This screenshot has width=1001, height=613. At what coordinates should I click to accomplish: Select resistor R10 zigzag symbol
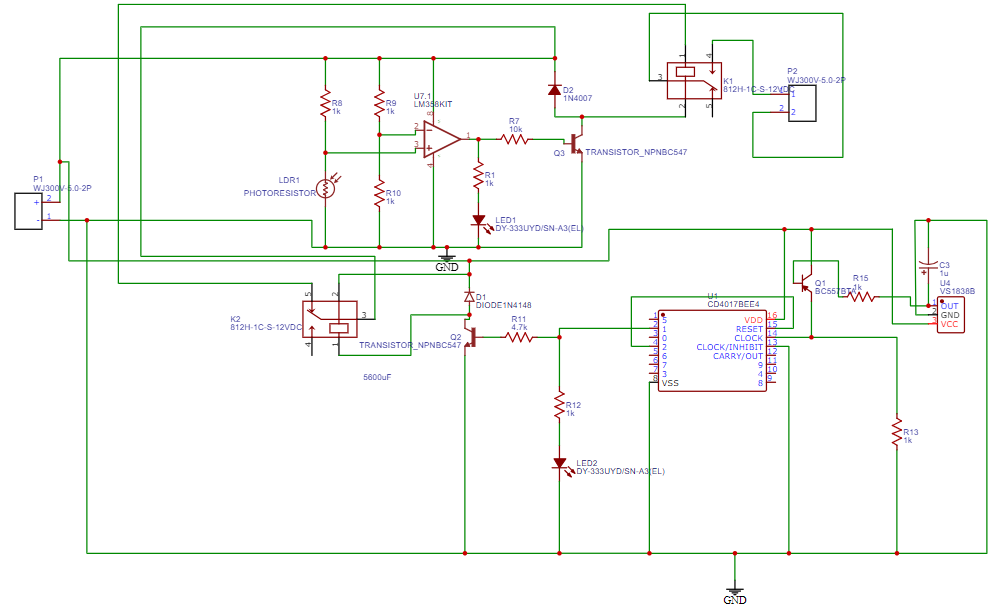pos(380,193)
